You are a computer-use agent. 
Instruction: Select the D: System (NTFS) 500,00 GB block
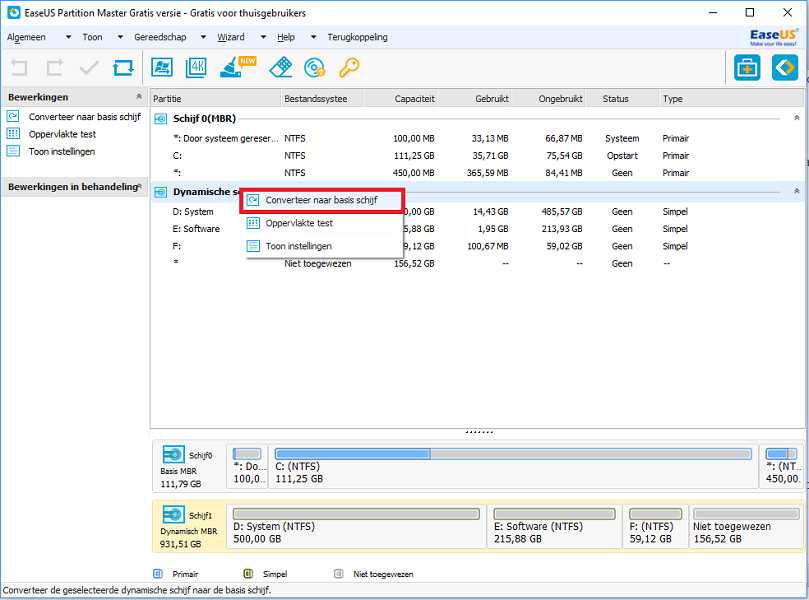click(x=356, y=526)
